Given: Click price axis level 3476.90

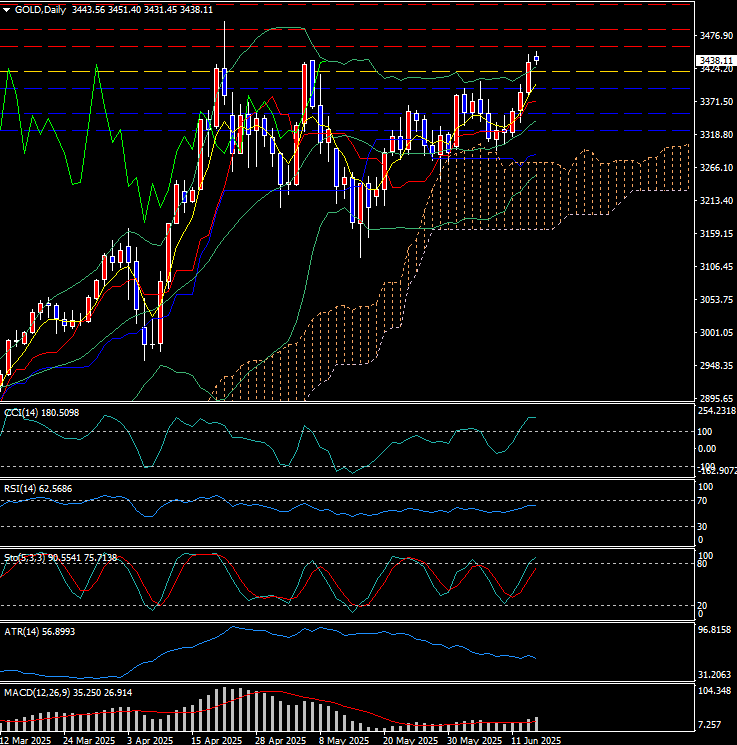Looking at the screenshot, I should pos(716,36).
